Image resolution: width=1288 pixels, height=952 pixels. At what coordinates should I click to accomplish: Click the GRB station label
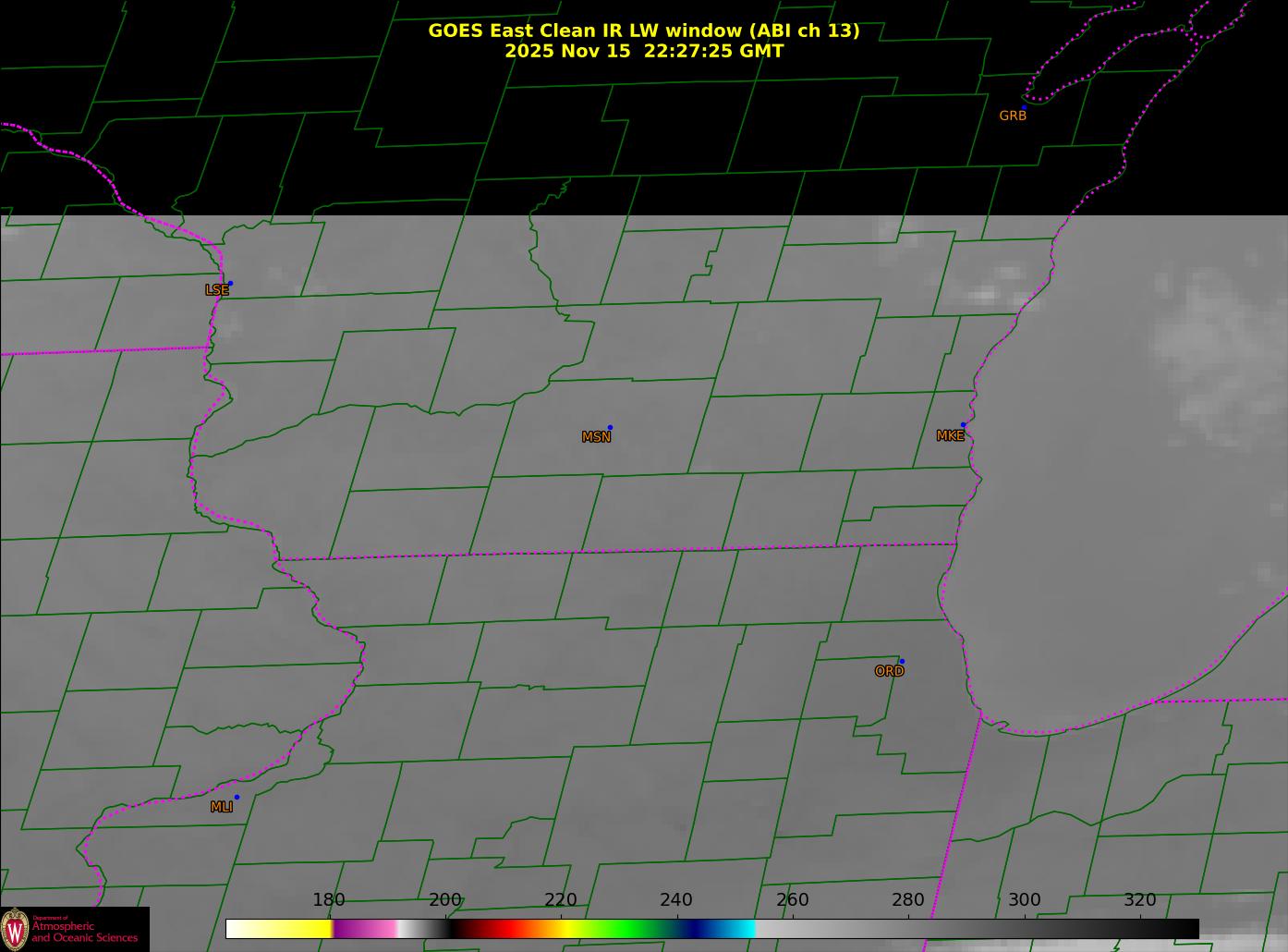click(1013, 116)
